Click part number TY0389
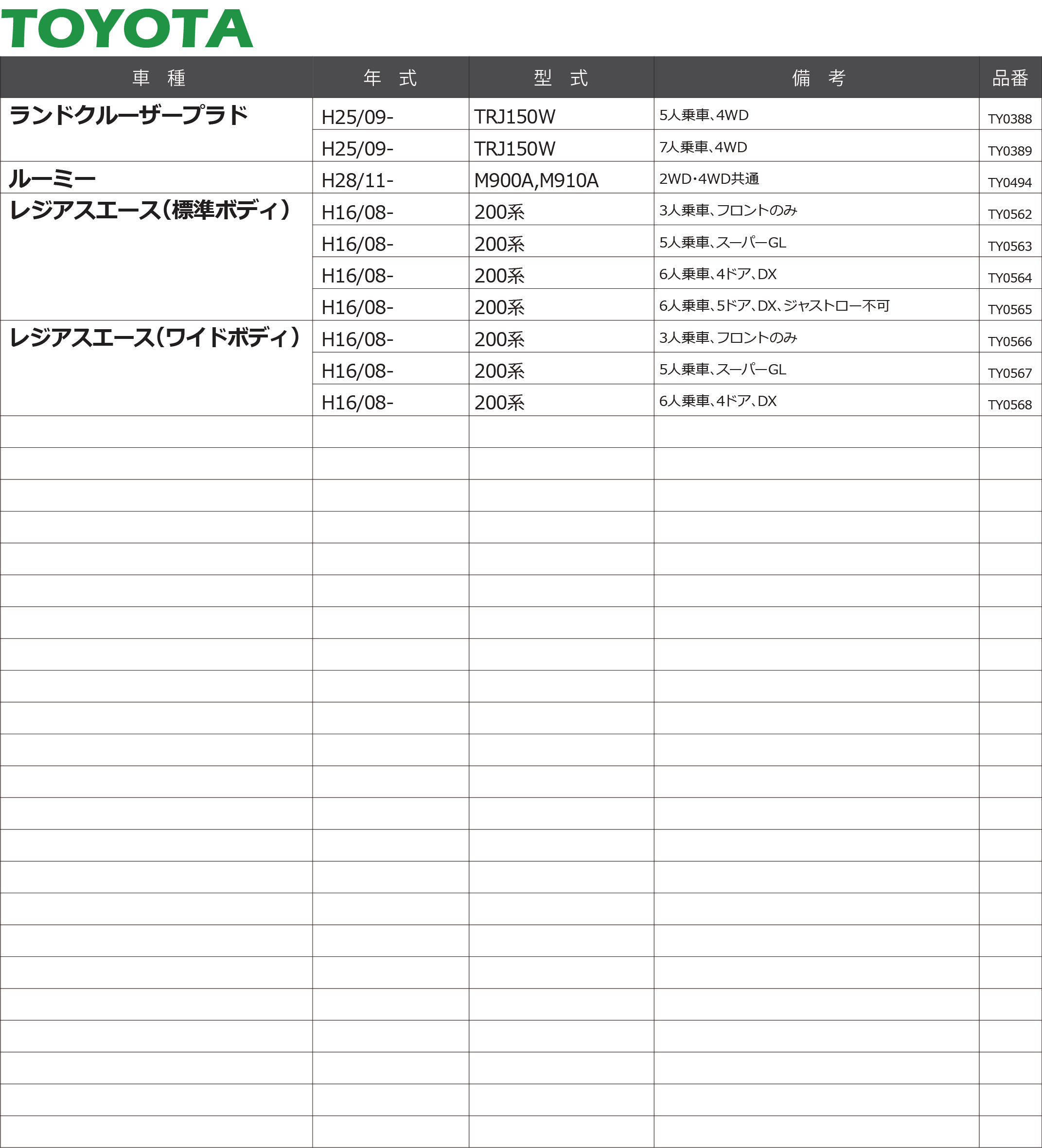 coord(1009,151)
